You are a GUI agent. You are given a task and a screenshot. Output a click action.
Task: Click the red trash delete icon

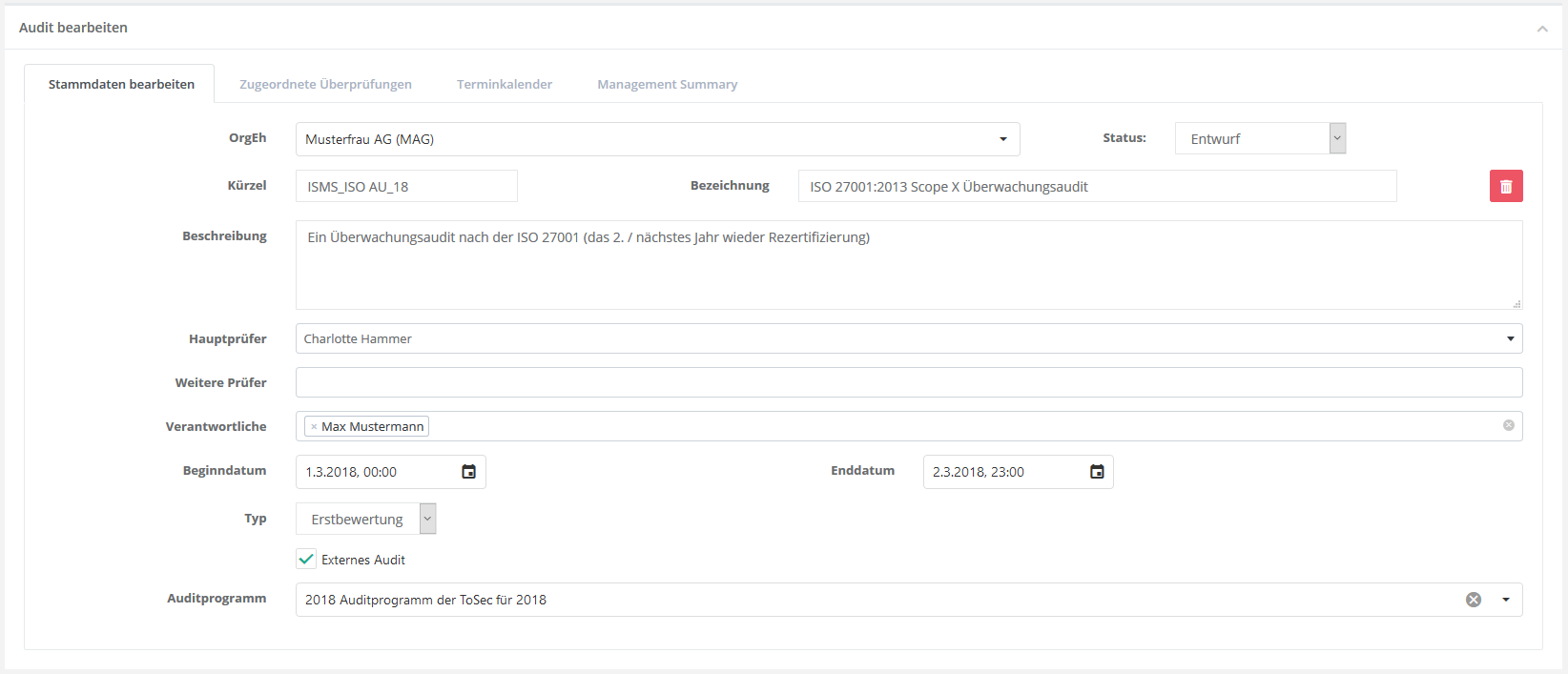[x=1506, y=186]
